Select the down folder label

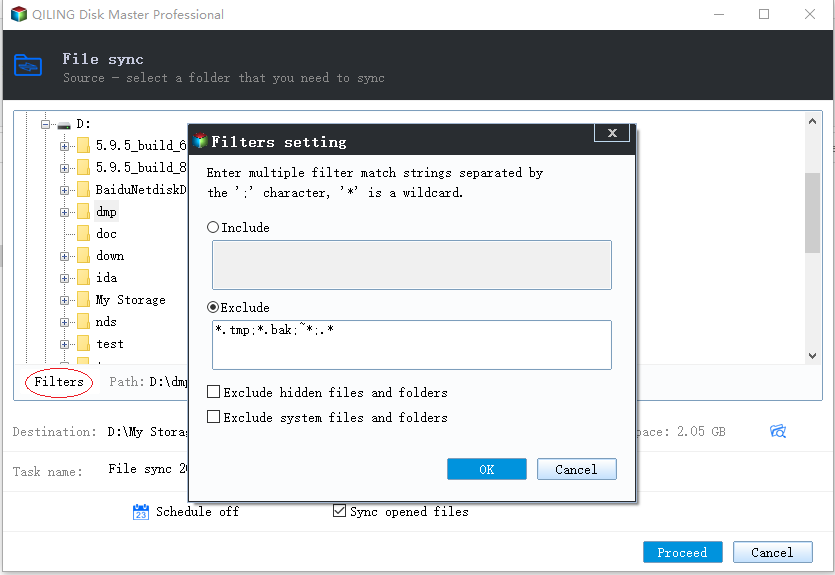tap(110, 256)
